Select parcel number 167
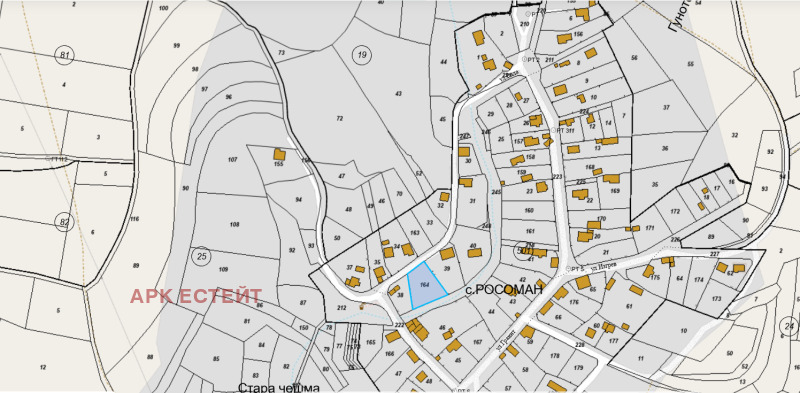Image resolution: width=800 pixels, height=393 pixels. click(477, 342)
